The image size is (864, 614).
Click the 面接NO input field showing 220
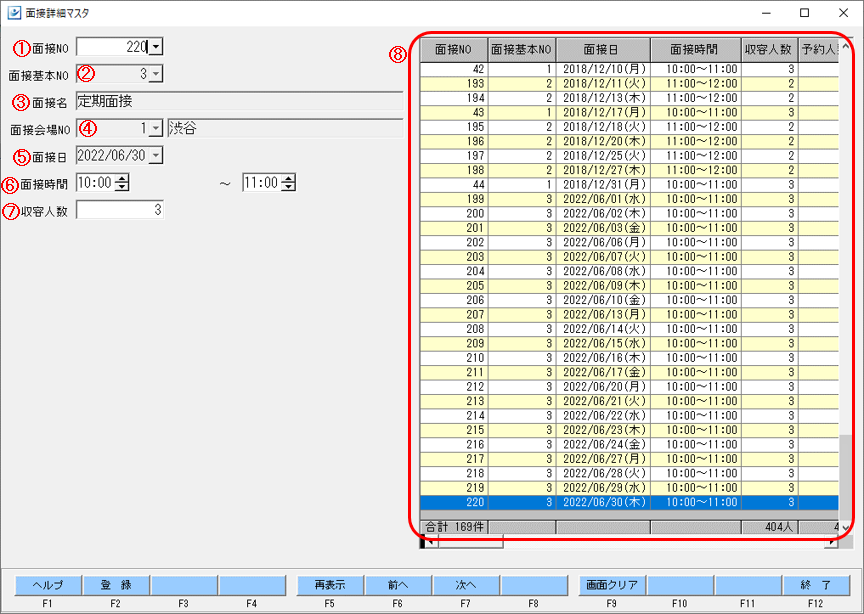113,47
